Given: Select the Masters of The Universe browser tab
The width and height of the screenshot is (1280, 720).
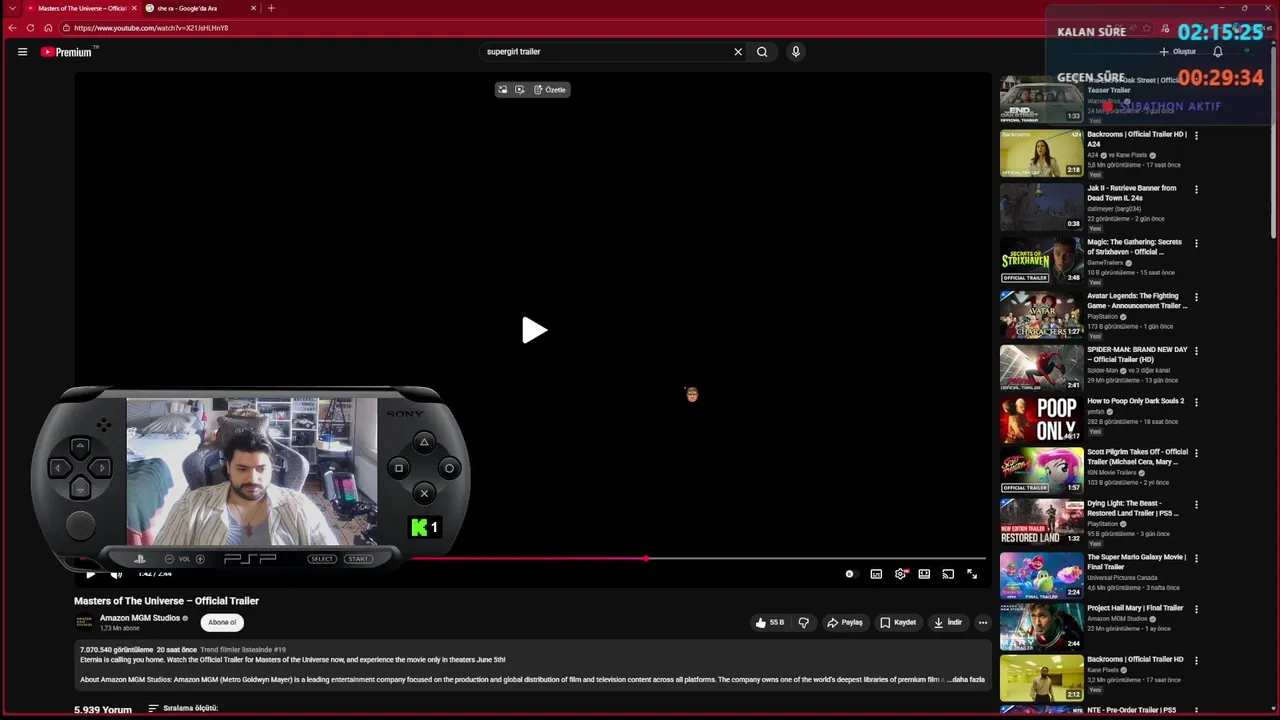Looking at the screenshot, I should [x=81, y=8].
